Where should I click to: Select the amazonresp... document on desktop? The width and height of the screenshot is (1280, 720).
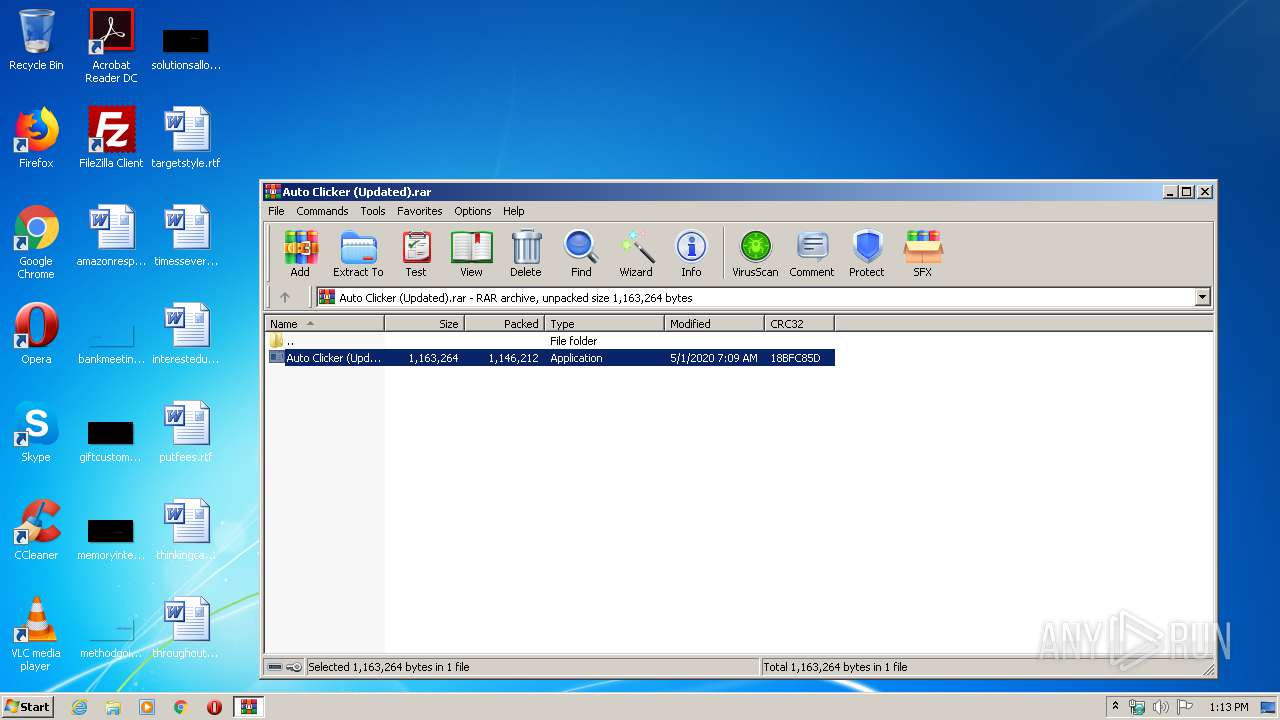(111, 236)
